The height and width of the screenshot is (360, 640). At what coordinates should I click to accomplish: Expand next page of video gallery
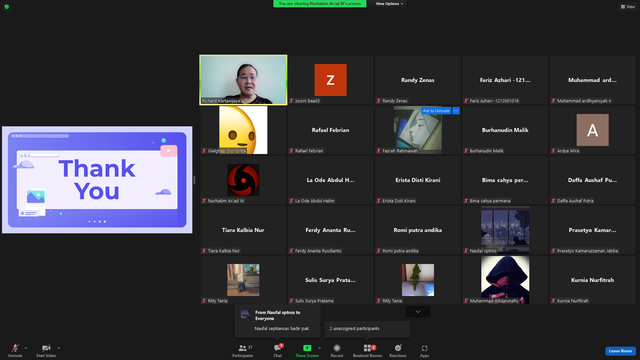(x=418, y=312)
